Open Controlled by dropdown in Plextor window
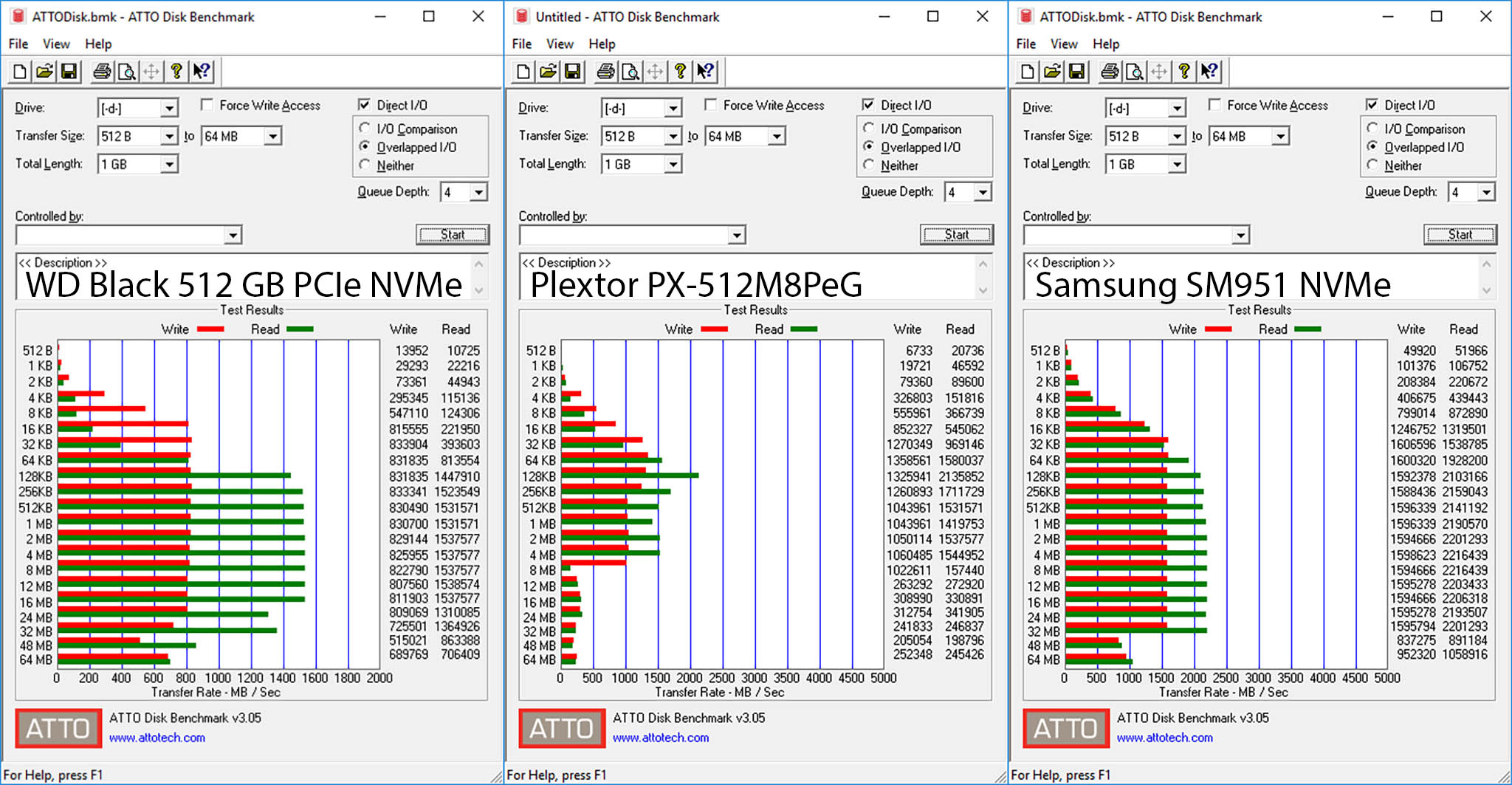Image resolution: width=1512 pixels, height=785 pixels. click(736, 236)
